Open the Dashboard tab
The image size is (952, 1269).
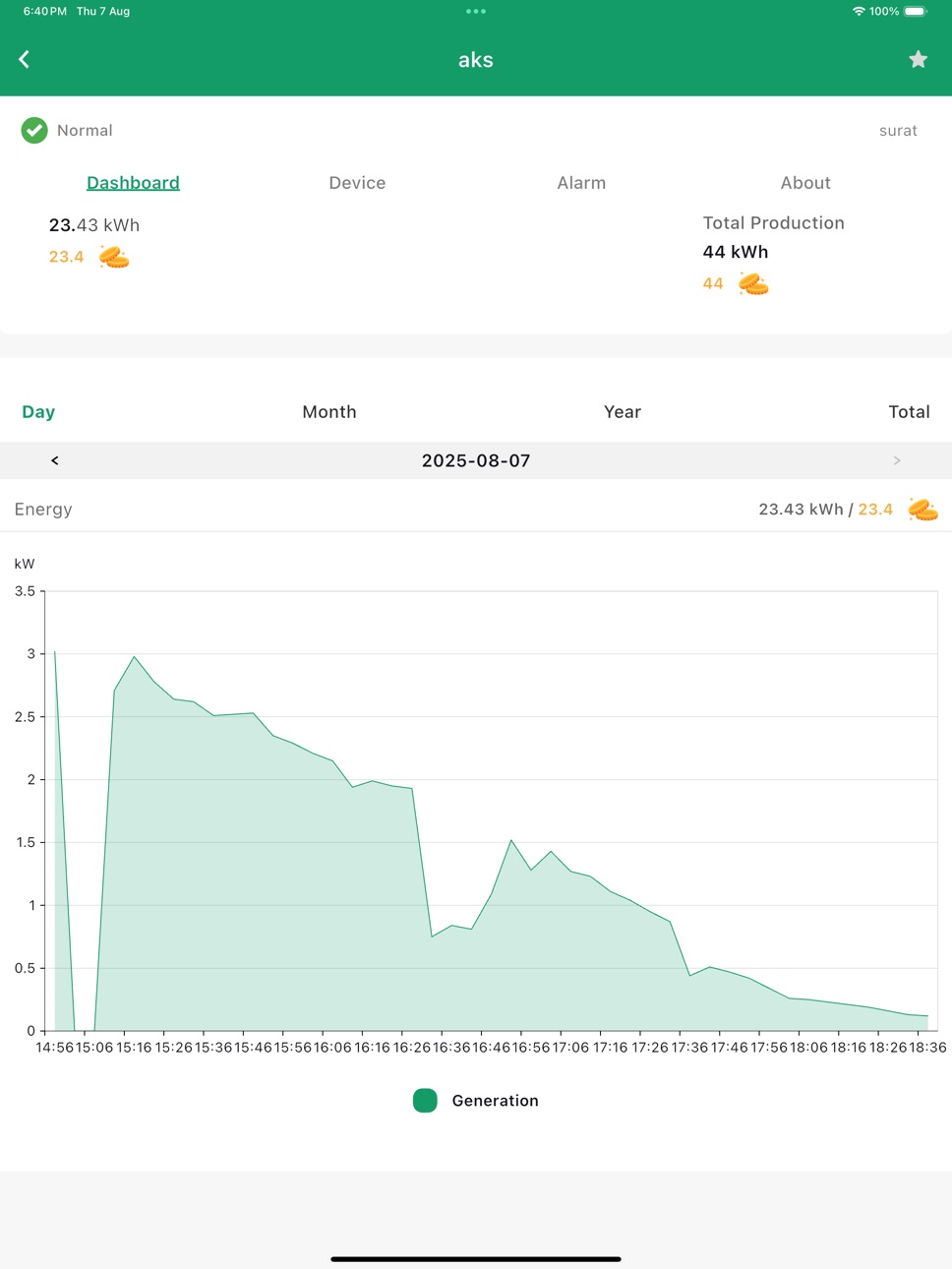point(133,183)
